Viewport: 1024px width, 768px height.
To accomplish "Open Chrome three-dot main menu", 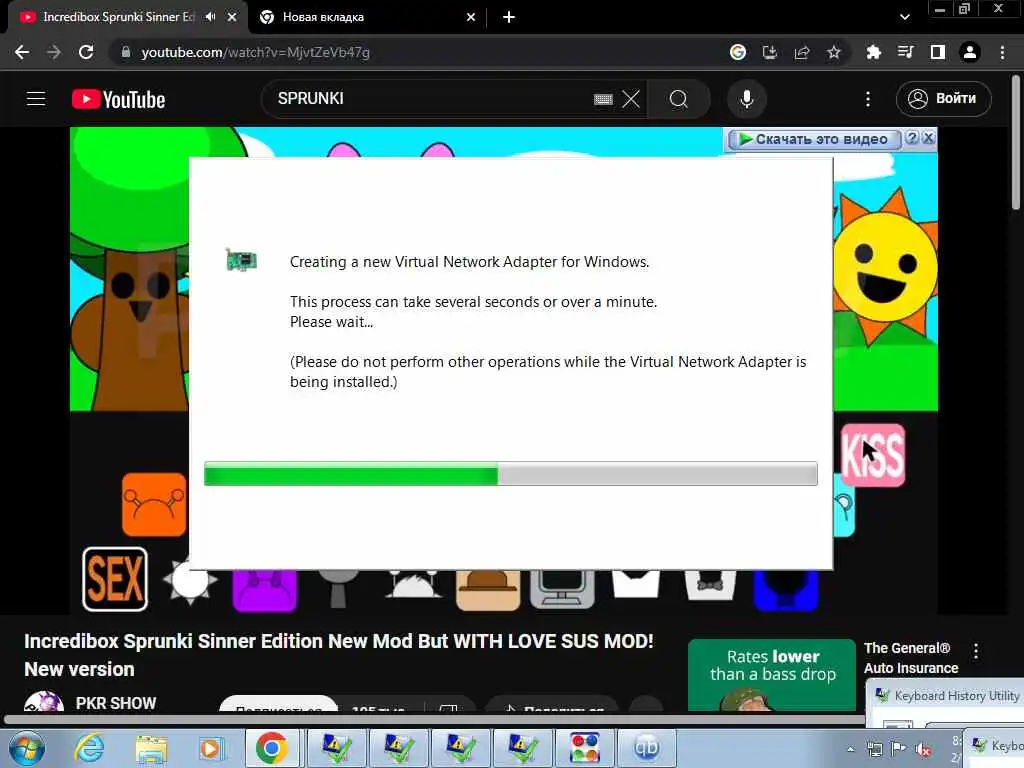I will (1002, 52).
